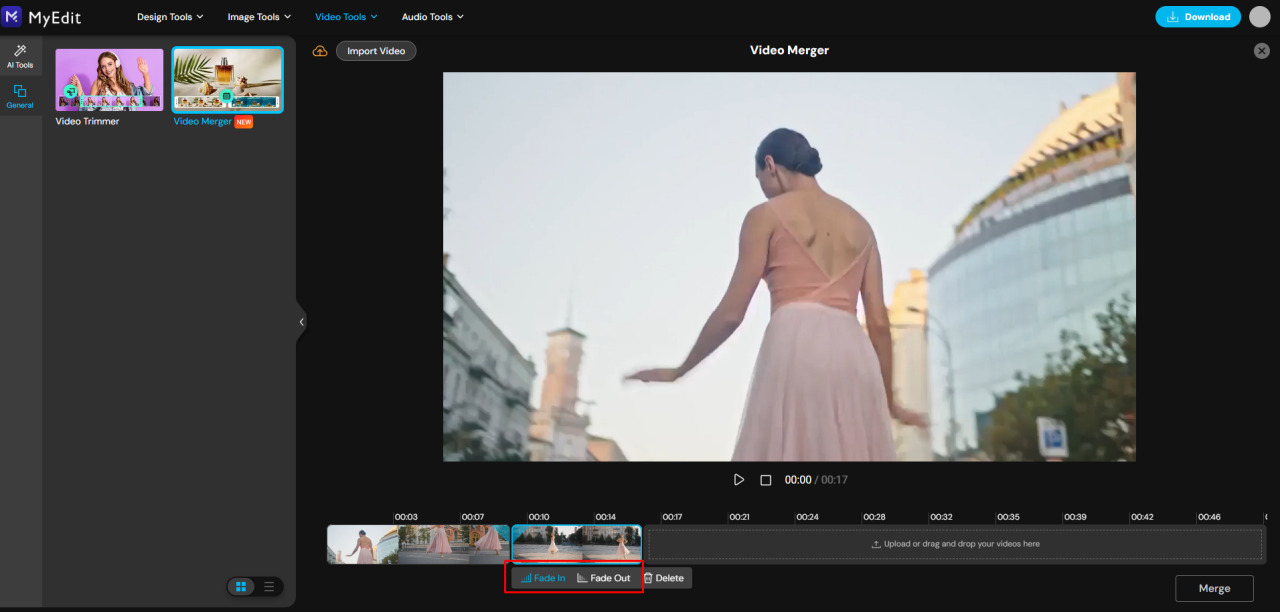Click the Import Video button
Viewport: 1280px width, 612px height.
pyautogui.click(x=376, y=50)
